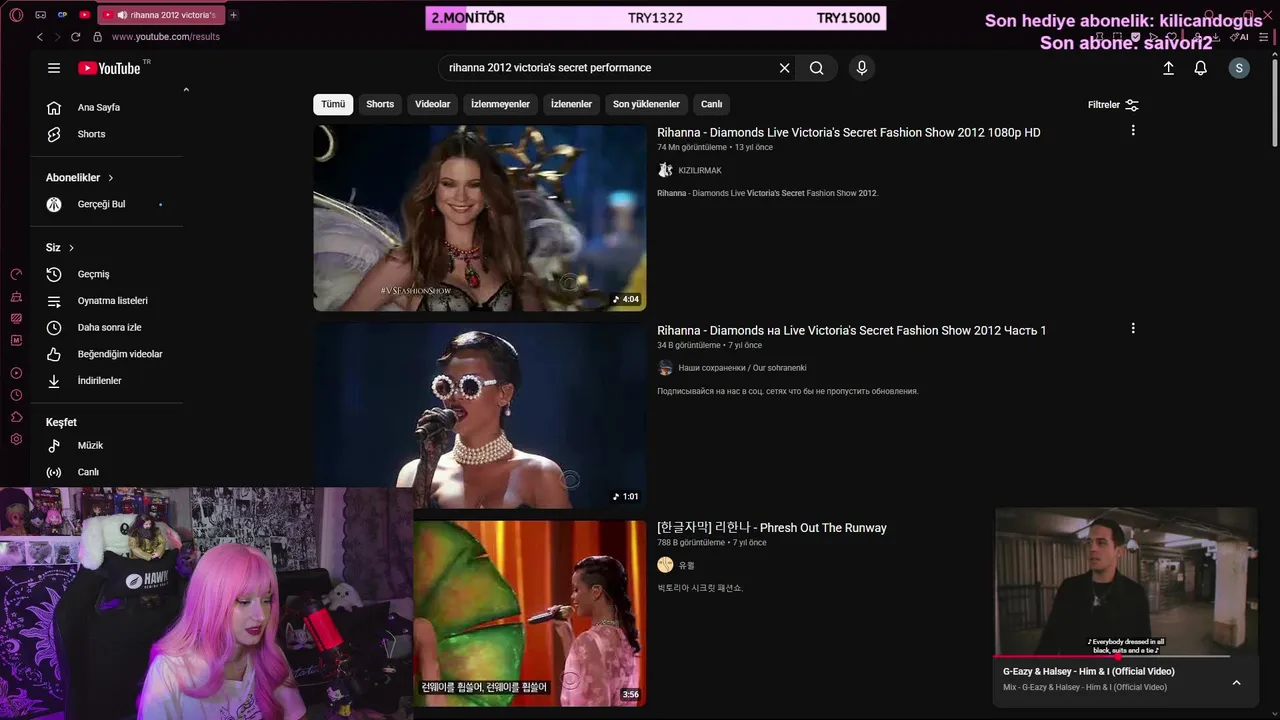Reload the YouTube page
The image size is (1280, 720).
(75, 37)
